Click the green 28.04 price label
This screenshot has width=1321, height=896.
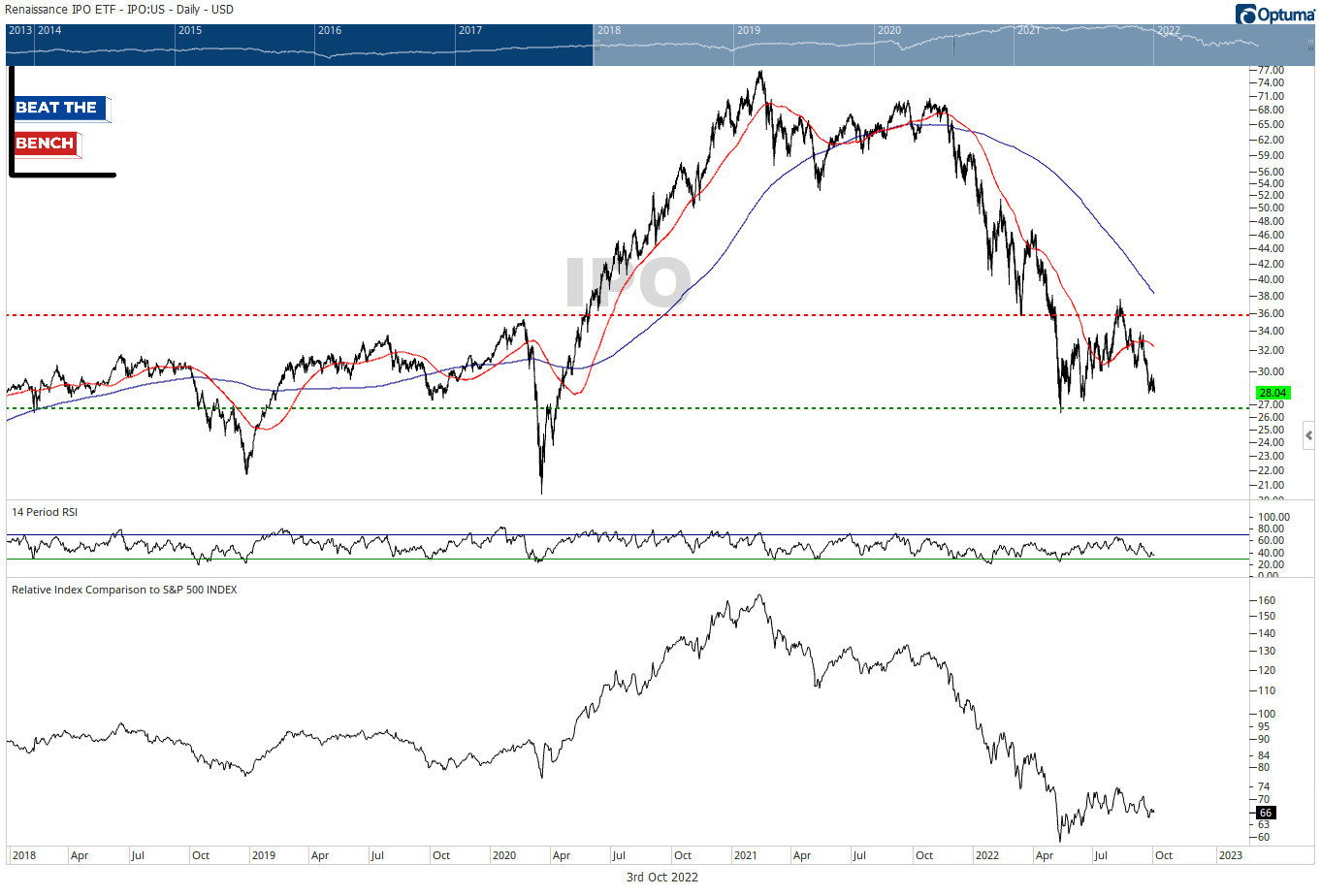coord(1273,393)
